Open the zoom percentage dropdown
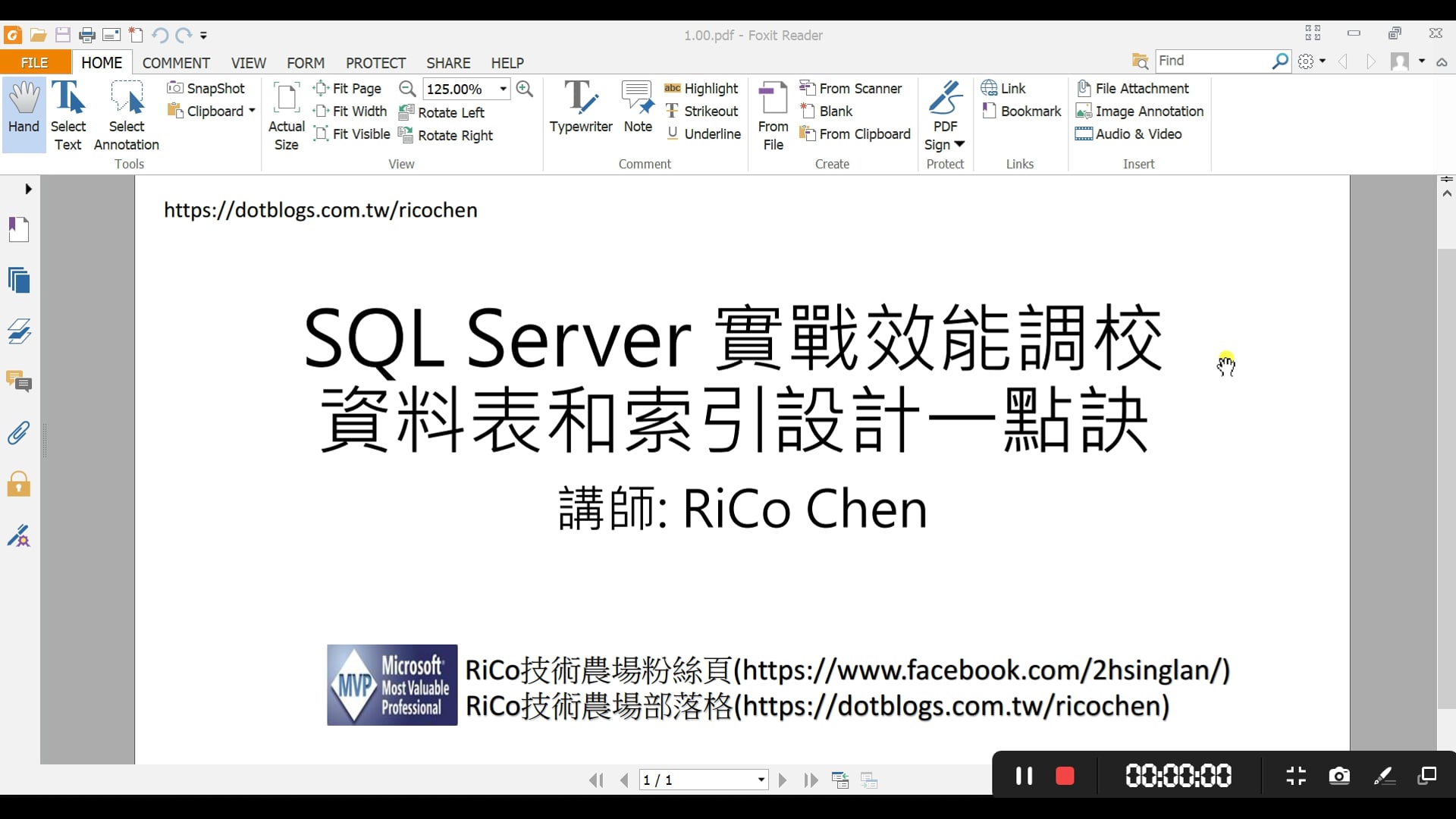Viewport: 1456px width, 819px height. pos(503,89)
